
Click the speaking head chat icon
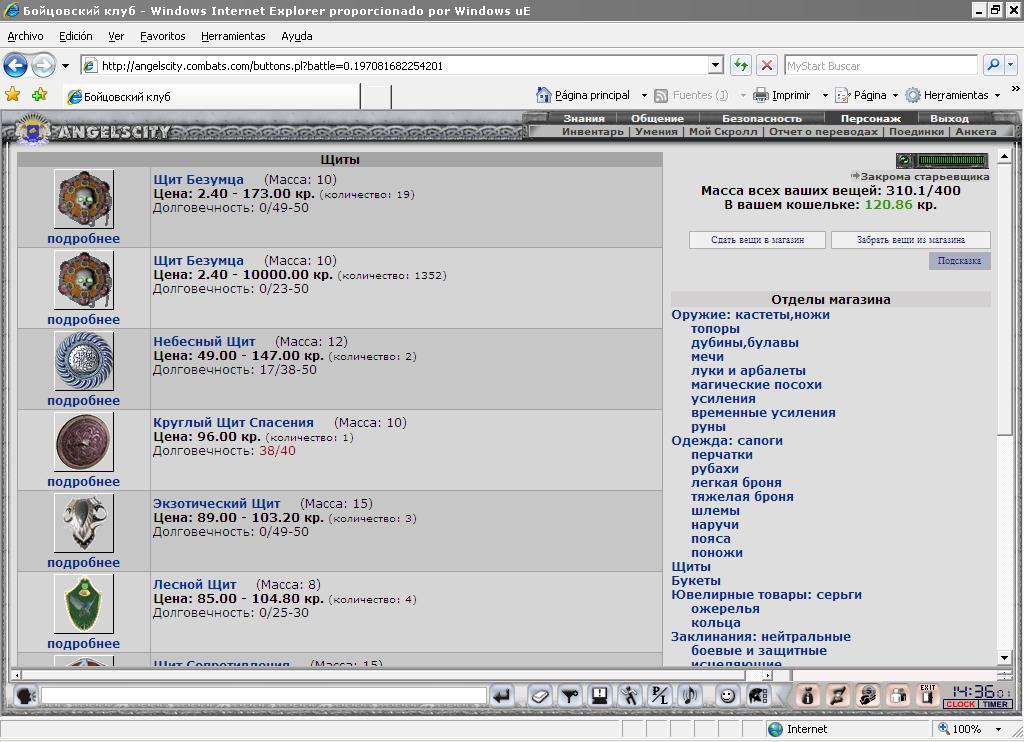click(x=26, y=696)
